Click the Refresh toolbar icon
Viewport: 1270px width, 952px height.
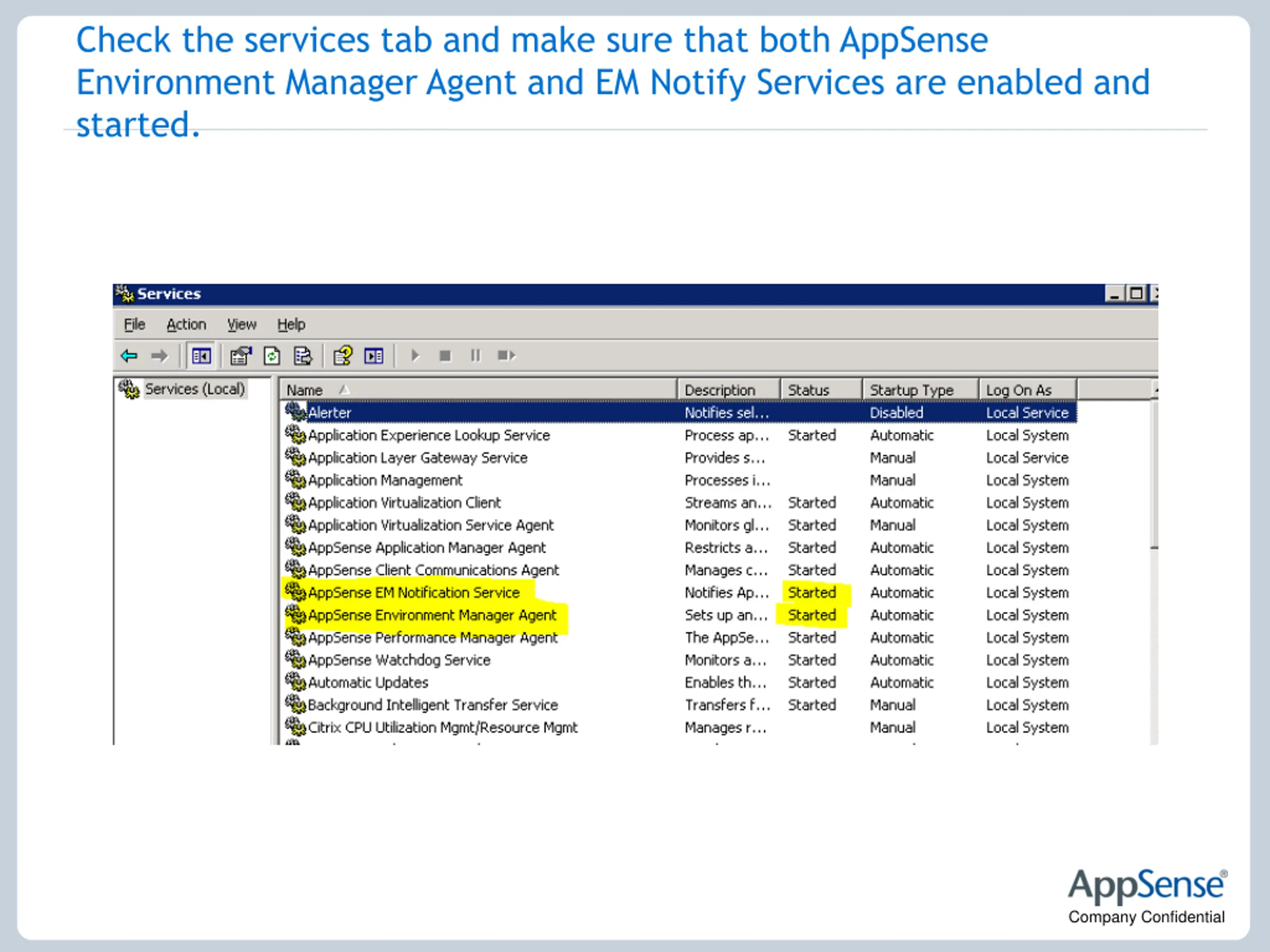[272, 356]
